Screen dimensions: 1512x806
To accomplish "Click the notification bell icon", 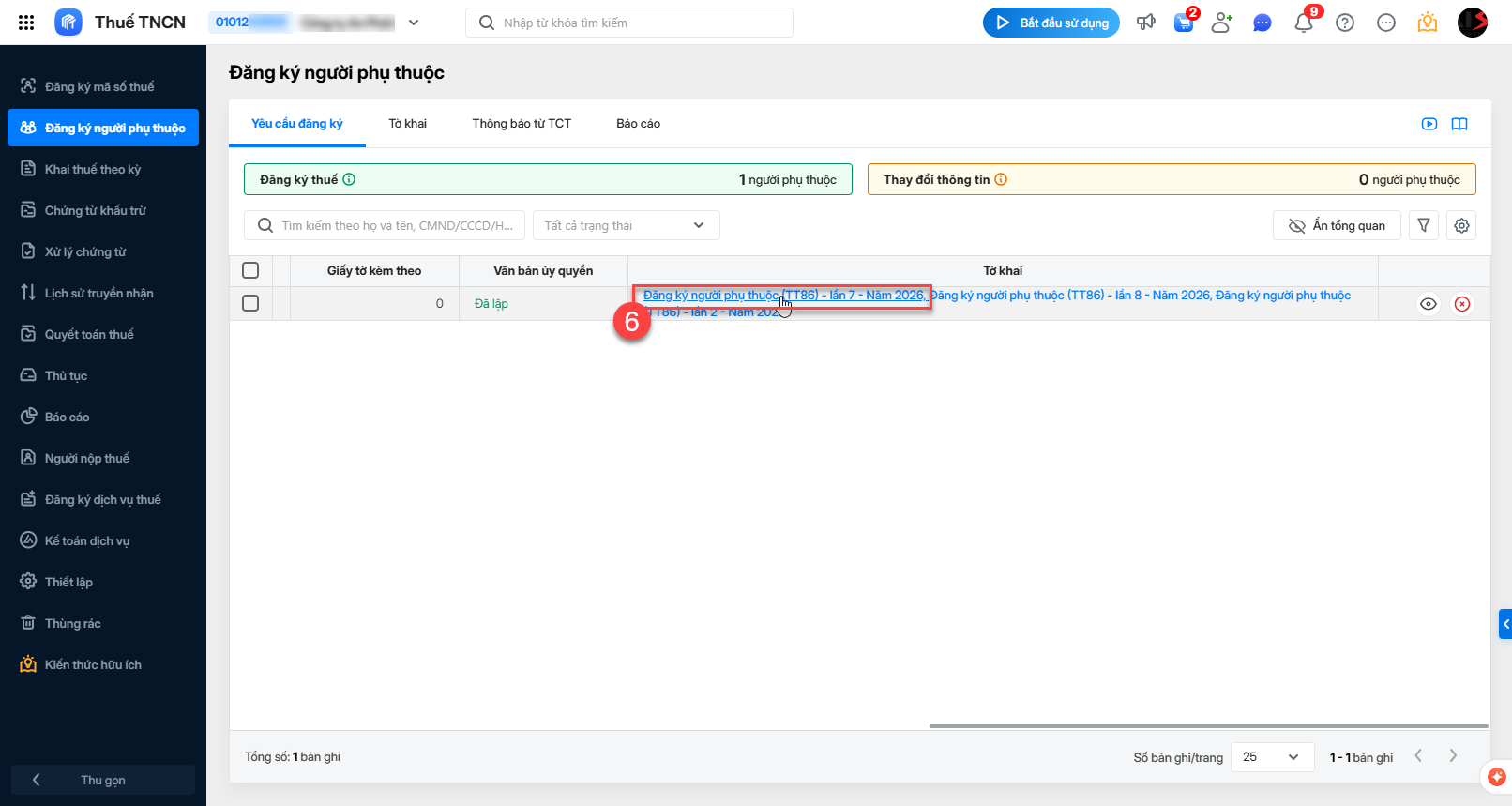I will [1303, 23].
